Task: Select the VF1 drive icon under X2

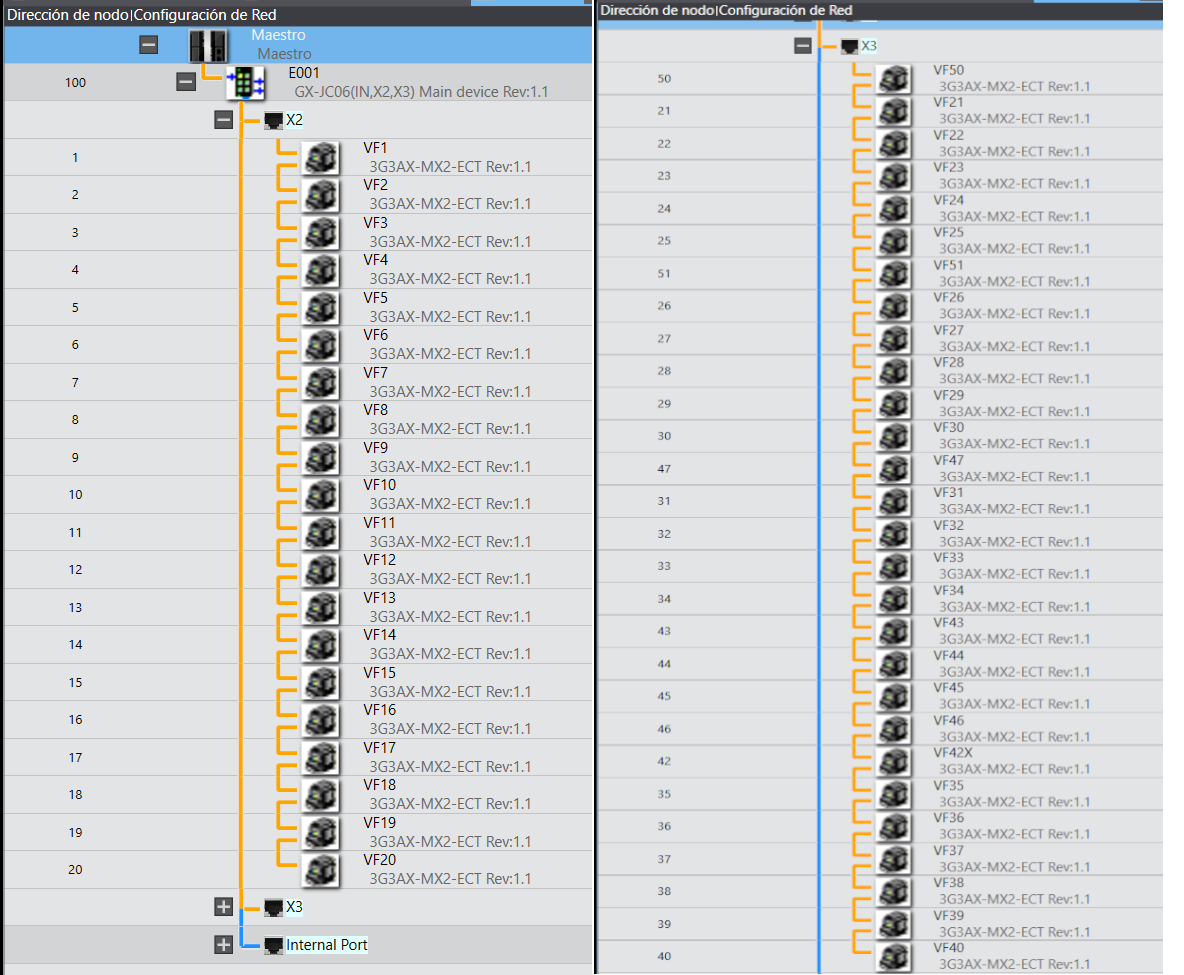Action: point(320,158)
